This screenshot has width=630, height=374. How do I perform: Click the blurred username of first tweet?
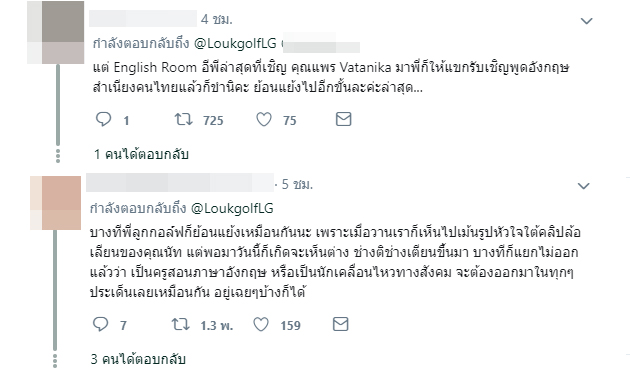click(143, 19)
